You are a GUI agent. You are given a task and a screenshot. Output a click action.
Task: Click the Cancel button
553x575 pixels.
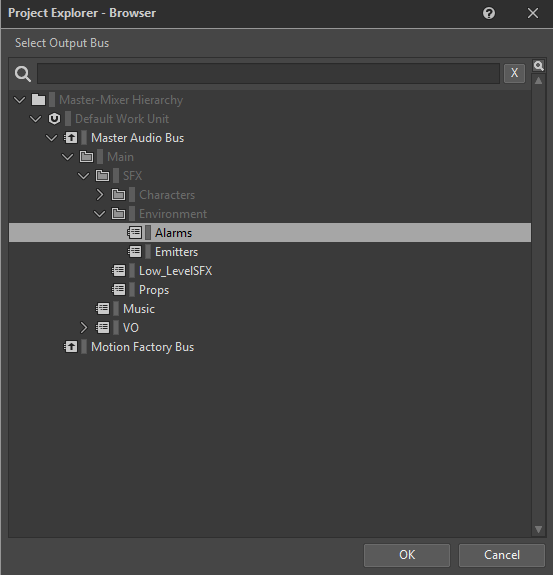coord(502,555)
